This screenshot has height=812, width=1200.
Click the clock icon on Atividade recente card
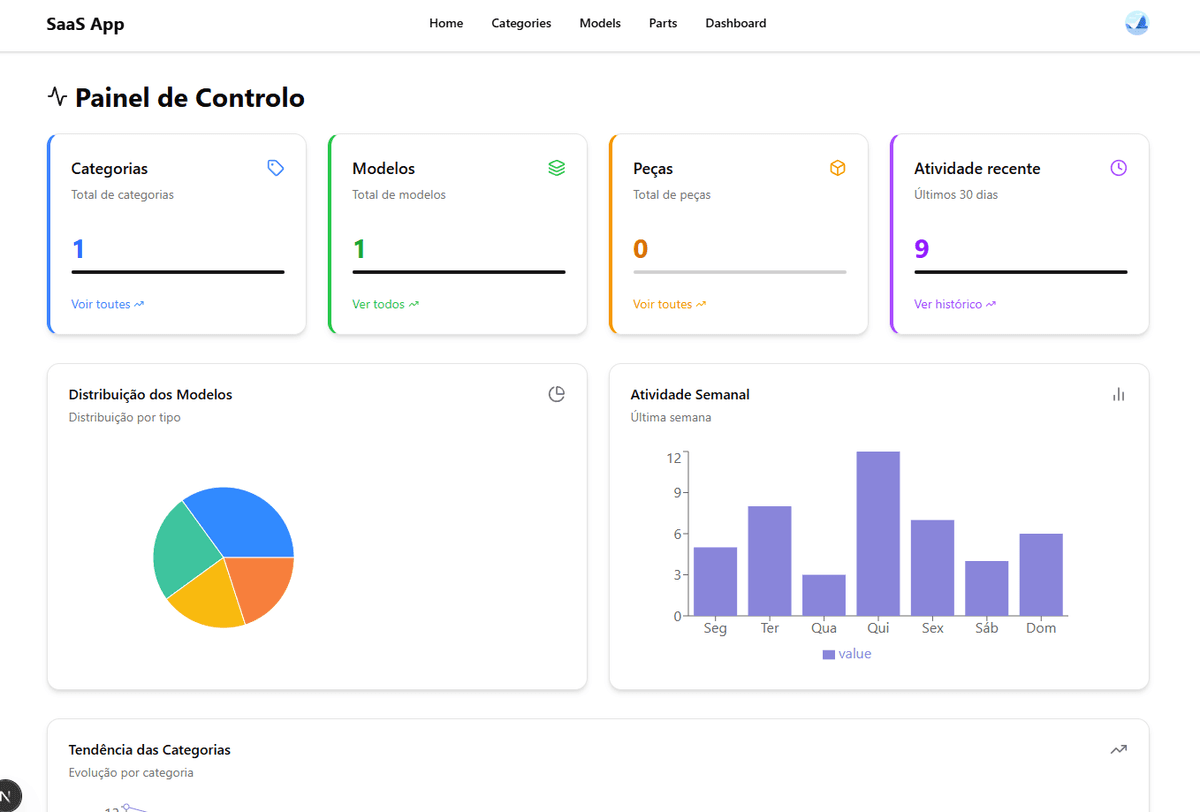tap(1118, 168)
